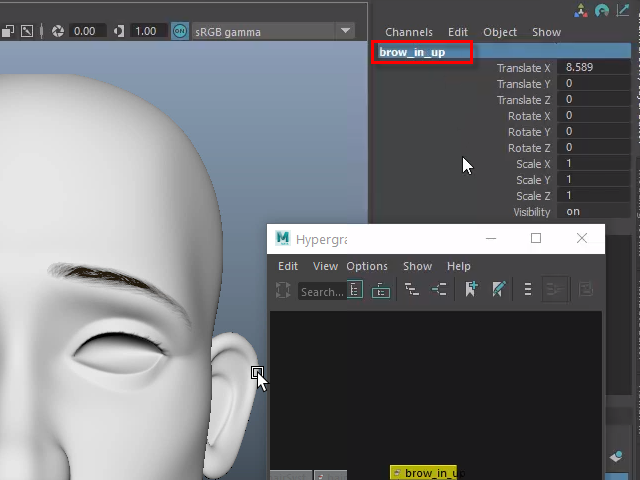Click the dimmed connections icon in Hypergraph toolbar
Screen dimensions: 640x480
tap(555, 289)
